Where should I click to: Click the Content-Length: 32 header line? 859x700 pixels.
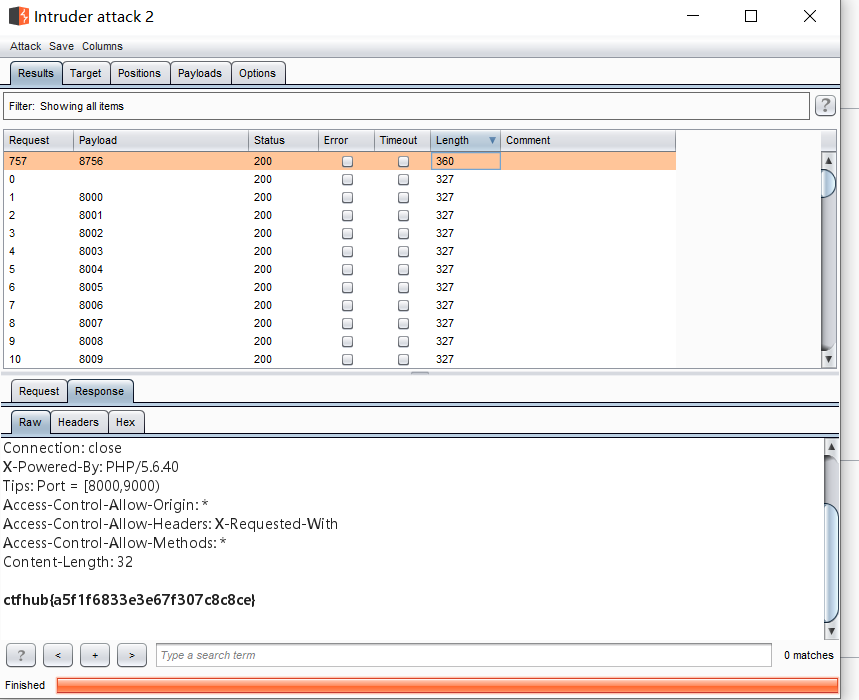point(68,562)
